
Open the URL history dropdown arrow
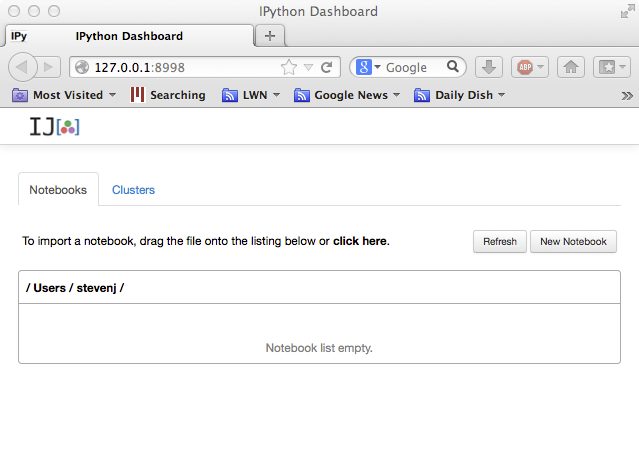[x=308, y=67]
